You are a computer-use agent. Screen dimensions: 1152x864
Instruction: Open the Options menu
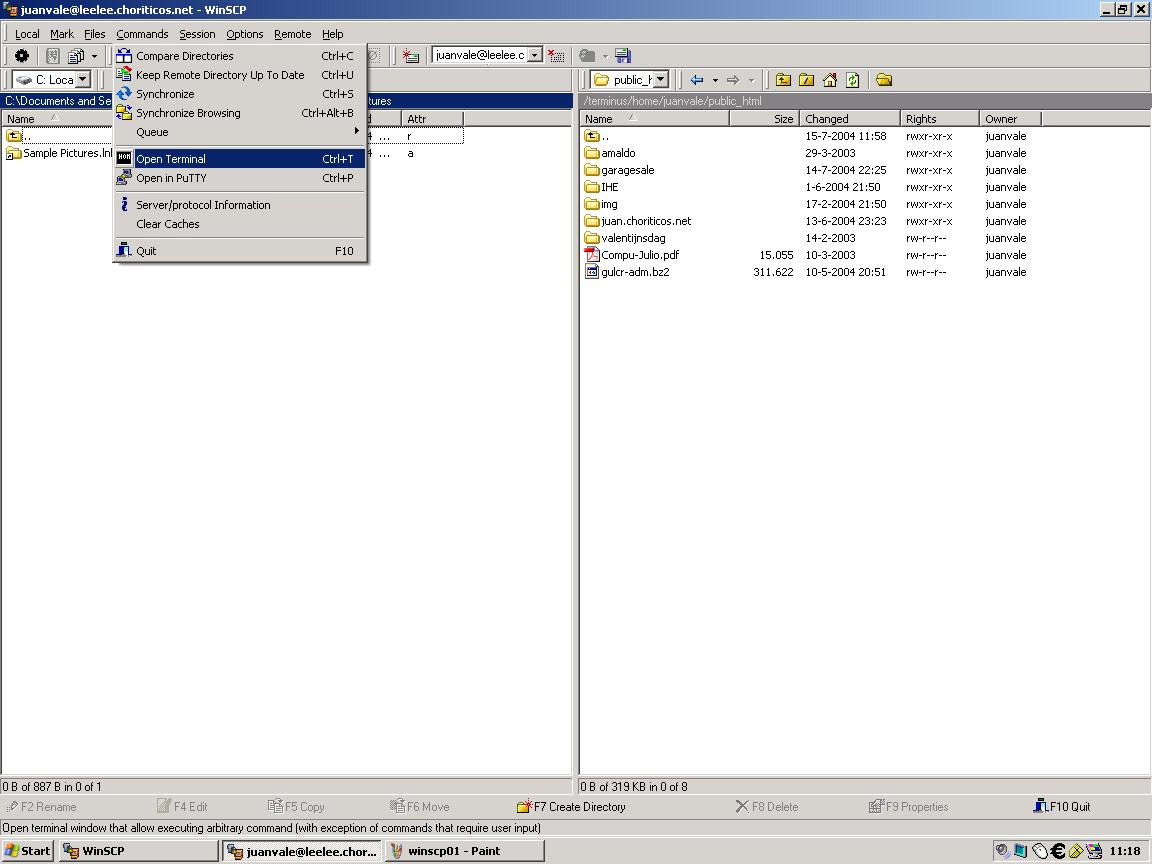click(x=245, y=34)
